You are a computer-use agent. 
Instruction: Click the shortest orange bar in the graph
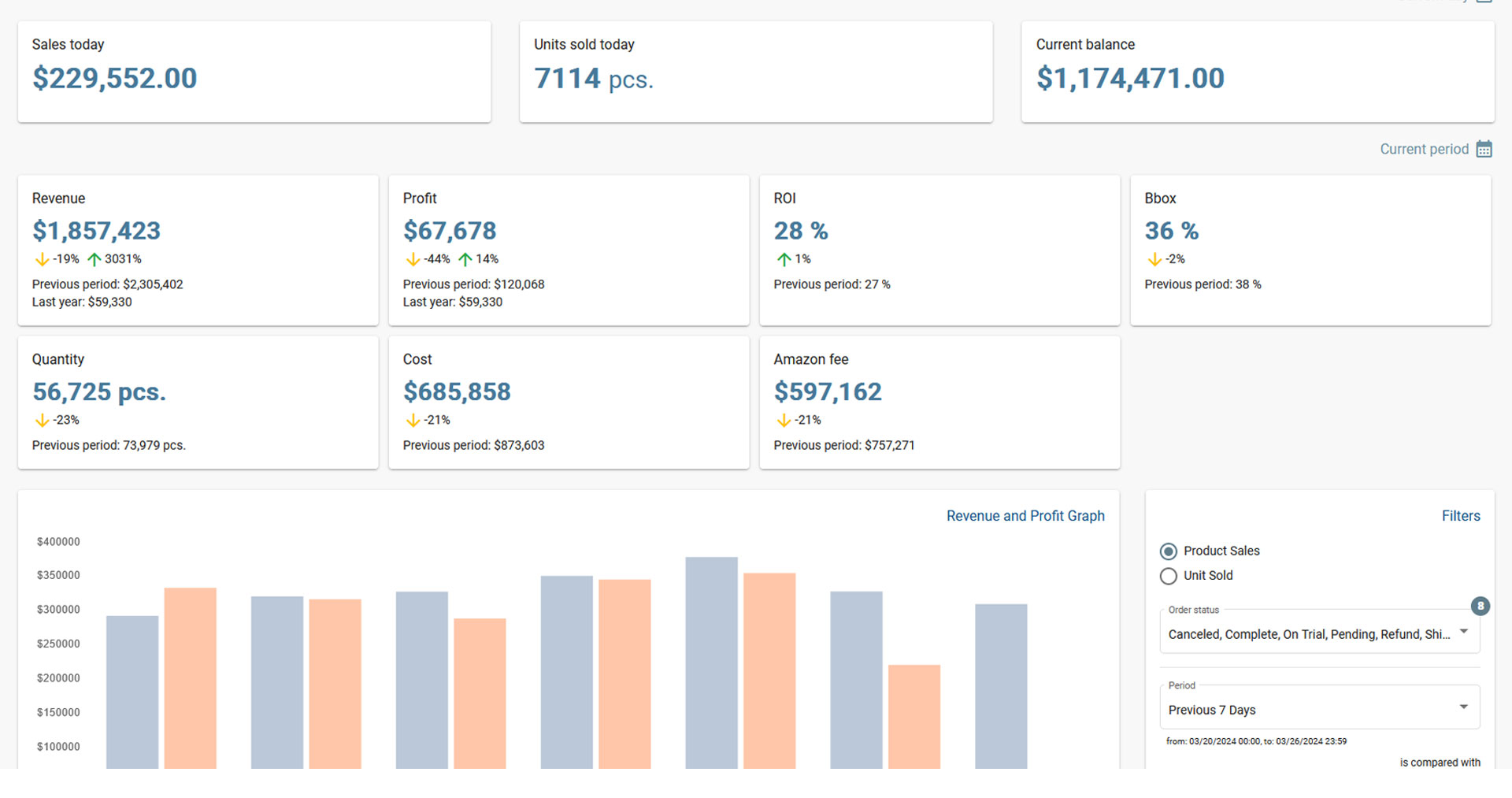coord(913,715)
